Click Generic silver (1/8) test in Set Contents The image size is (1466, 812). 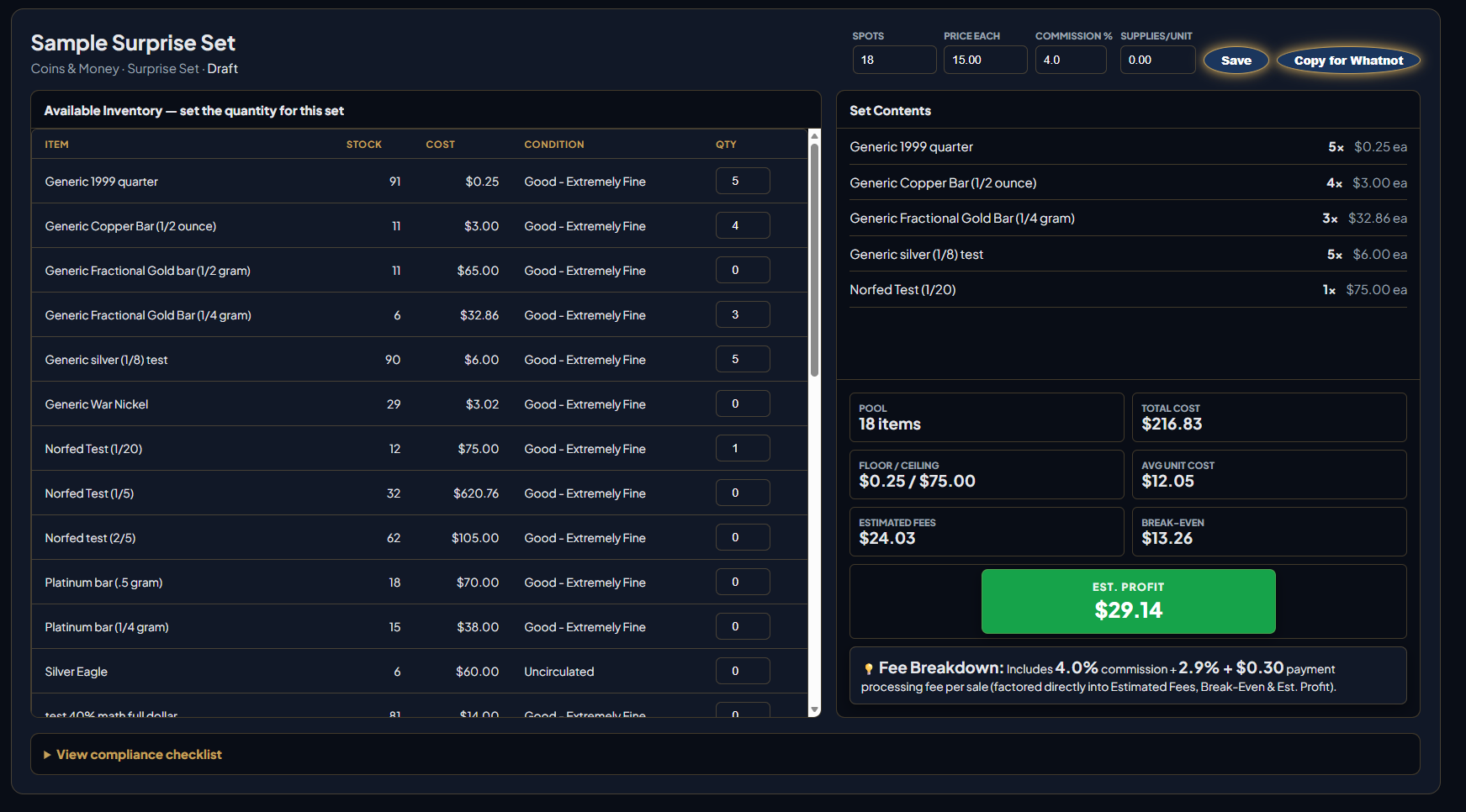tap(916, 255)
